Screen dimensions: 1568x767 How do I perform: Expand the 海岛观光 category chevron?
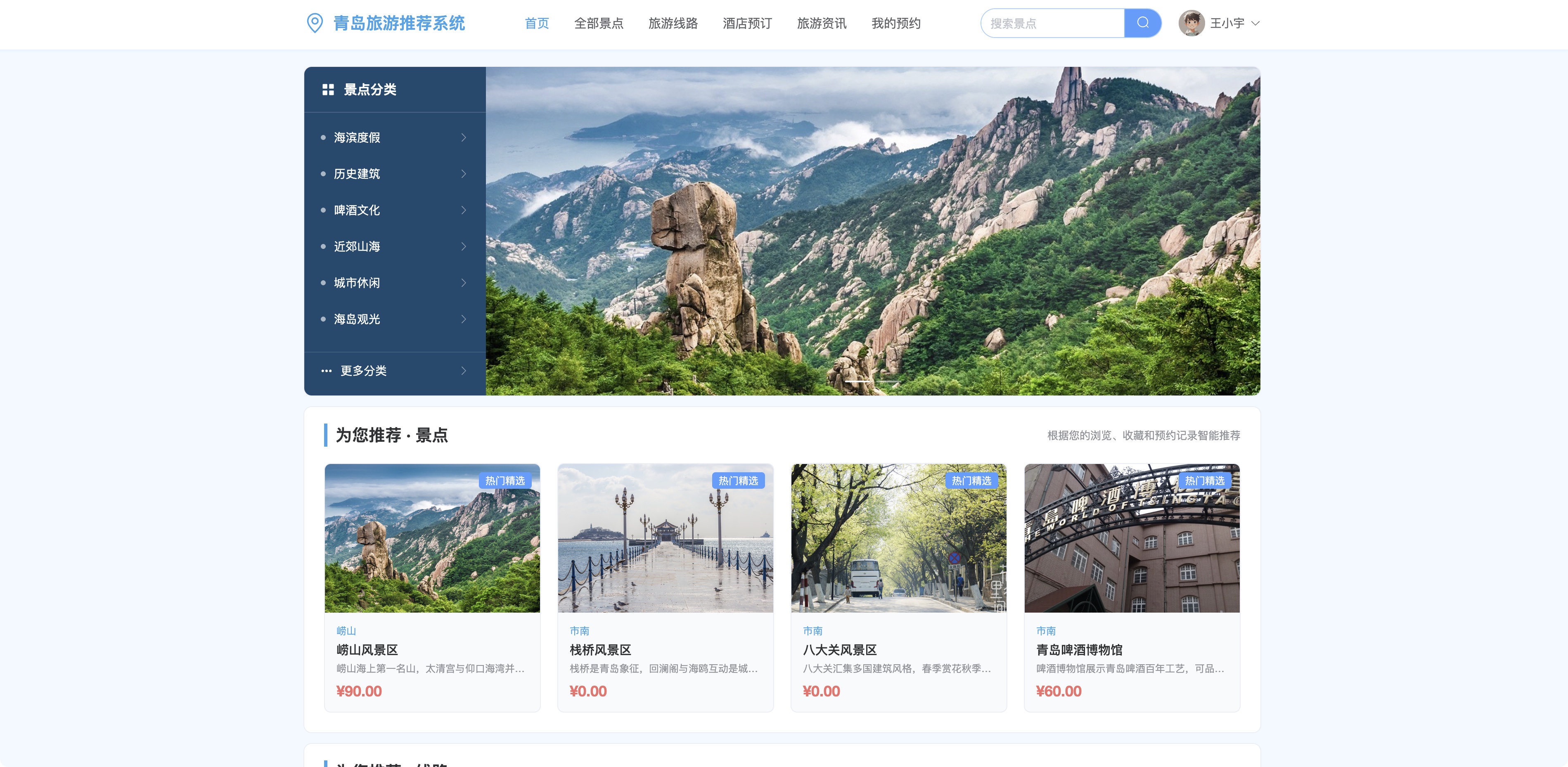pyautogui.click(x=464, y=319)
